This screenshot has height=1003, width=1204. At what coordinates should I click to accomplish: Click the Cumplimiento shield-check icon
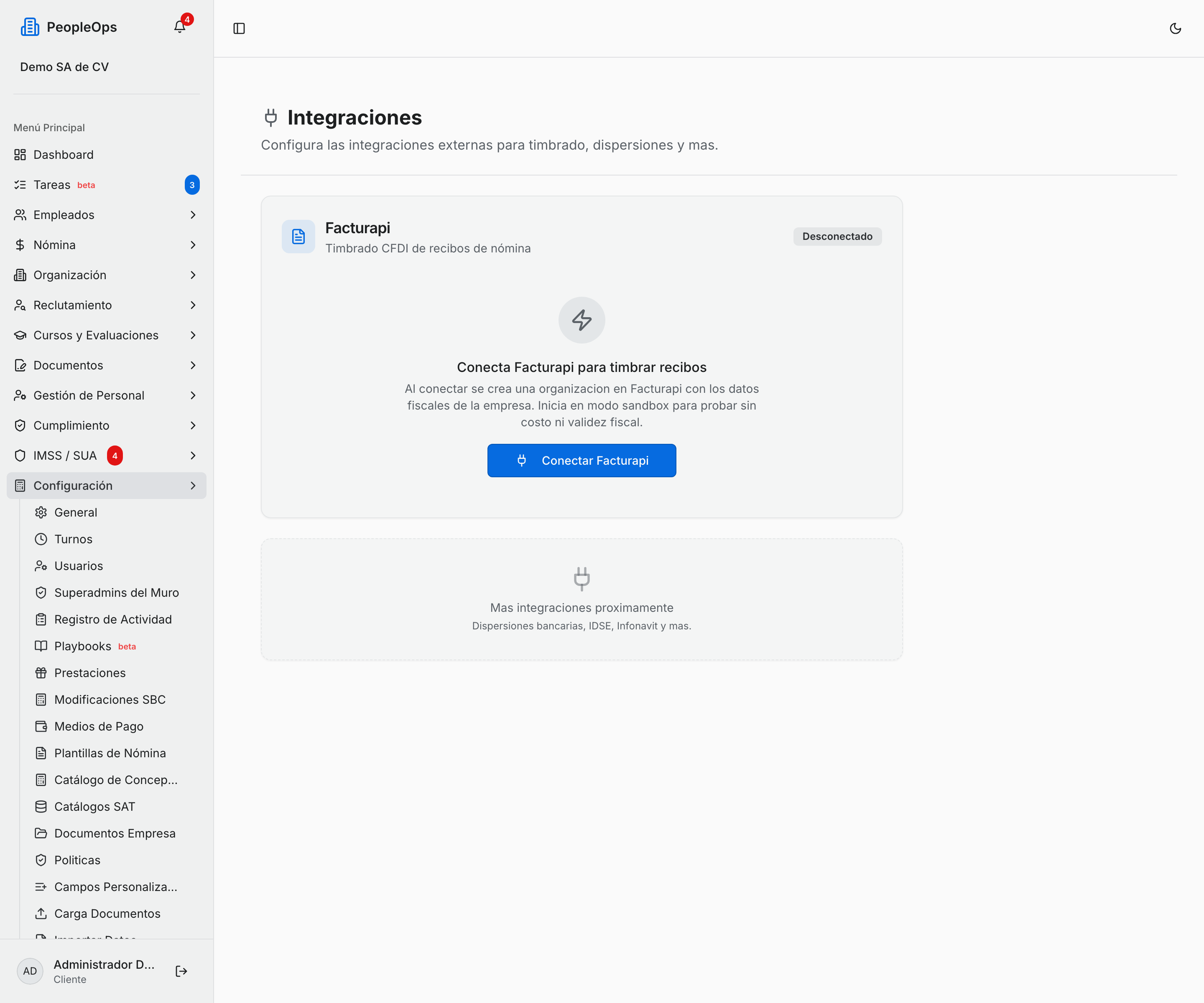click(x=20, y=425)
